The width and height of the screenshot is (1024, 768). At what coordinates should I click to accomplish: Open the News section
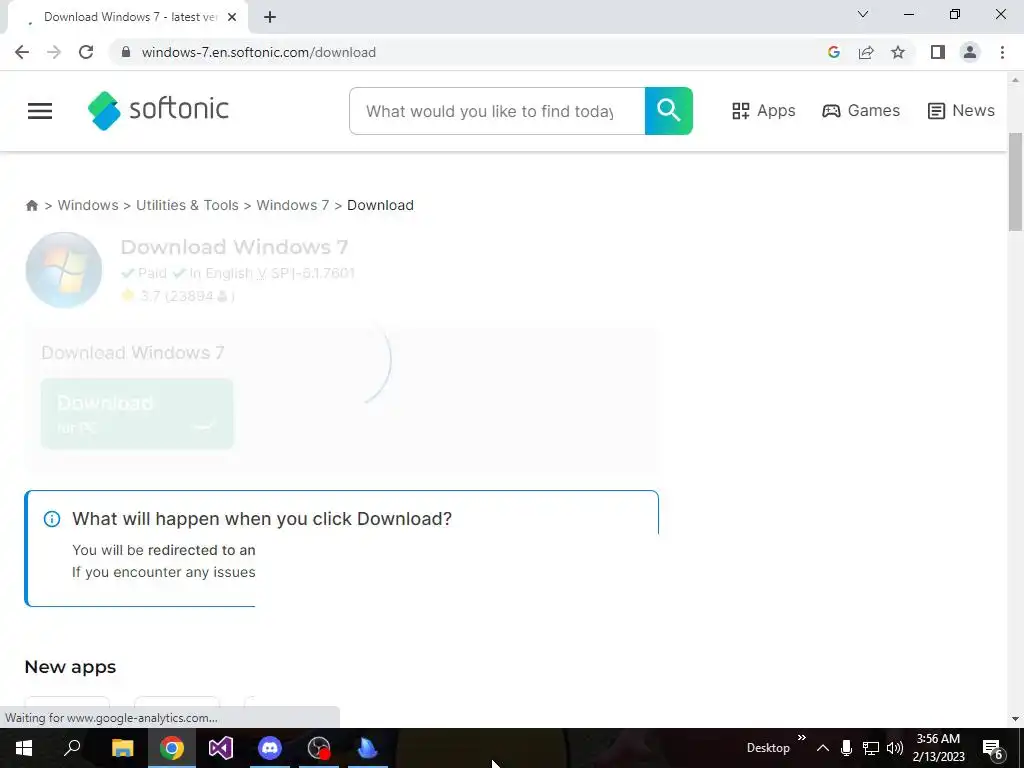click(961, 110)
